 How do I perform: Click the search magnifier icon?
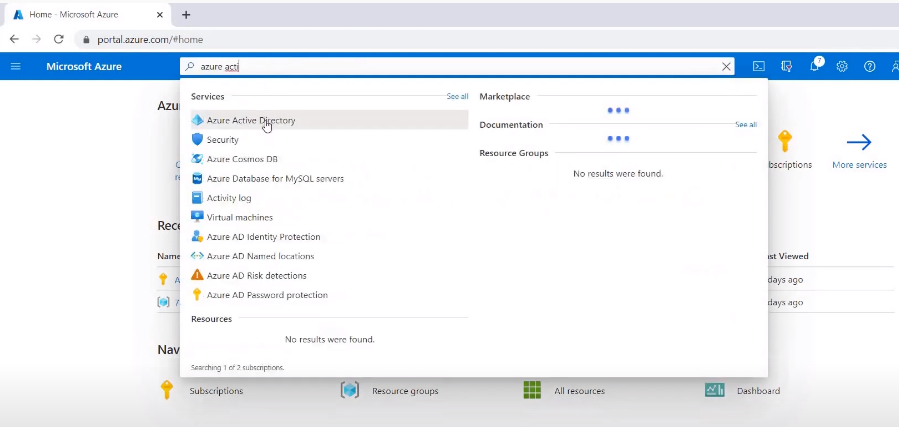[190, 66]
